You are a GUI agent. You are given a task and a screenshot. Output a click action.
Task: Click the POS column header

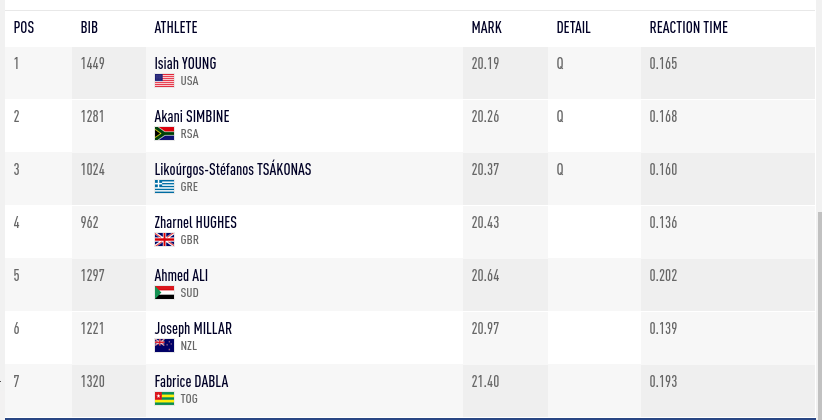[x=24, y=27]
